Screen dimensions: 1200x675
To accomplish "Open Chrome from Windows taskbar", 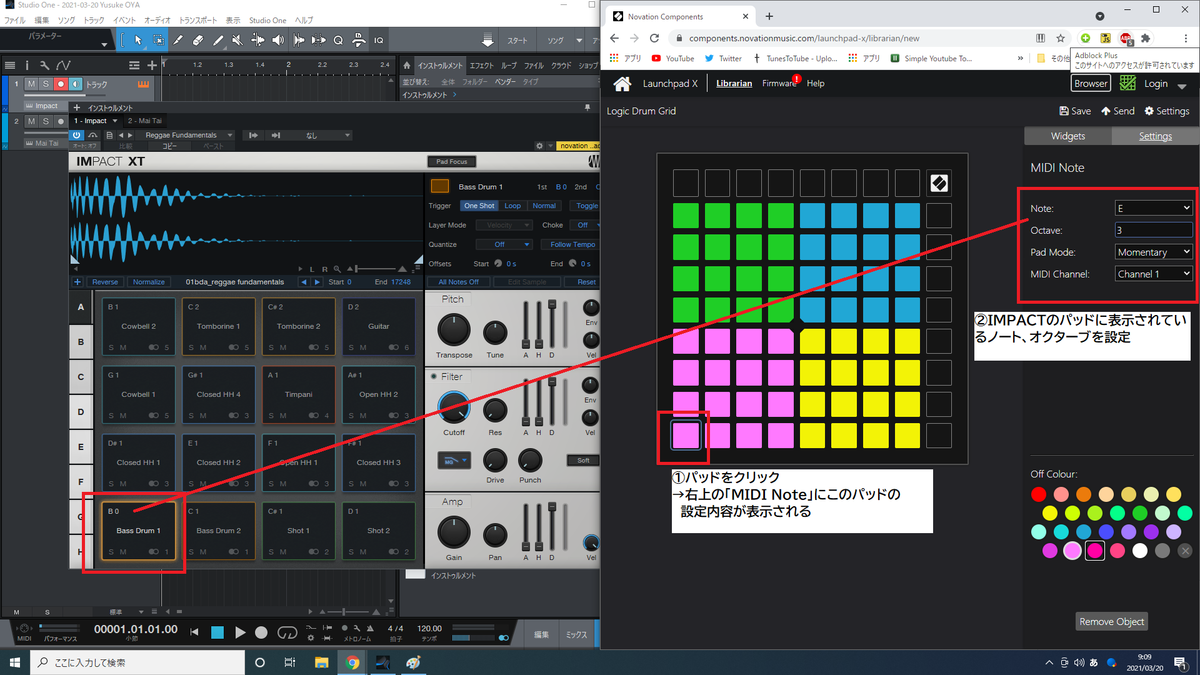I will coord(353,662).
